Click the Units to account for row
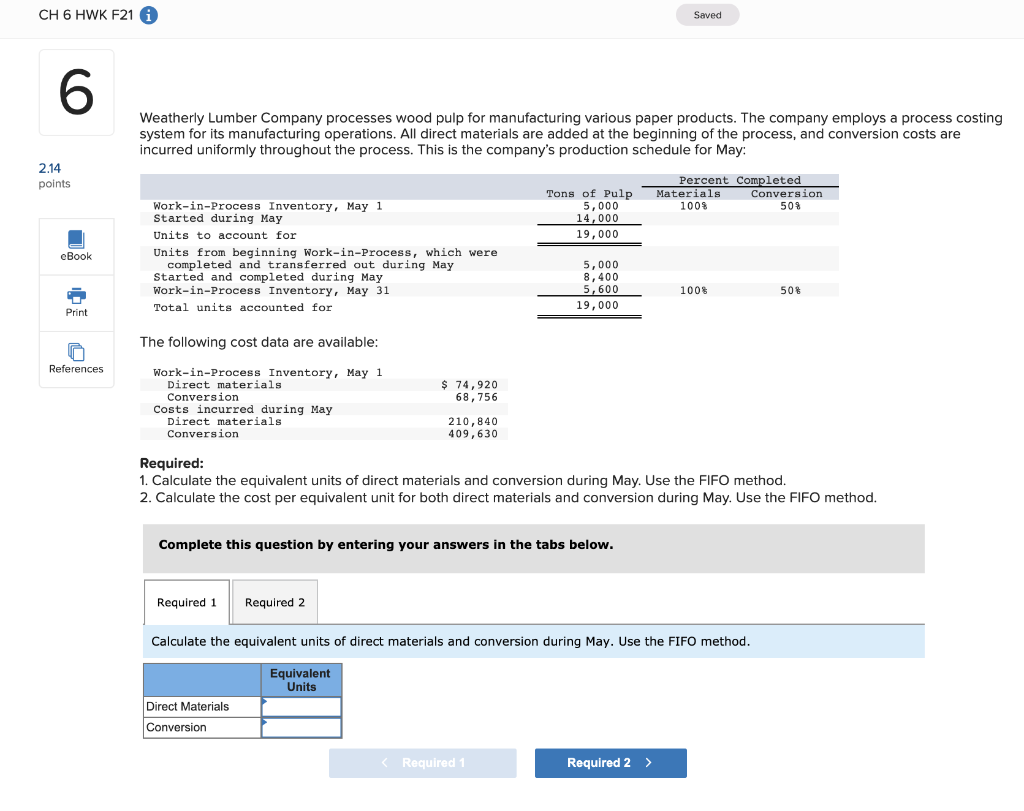The height and width of the screenshot is (811, 1024). coord(489,235)
